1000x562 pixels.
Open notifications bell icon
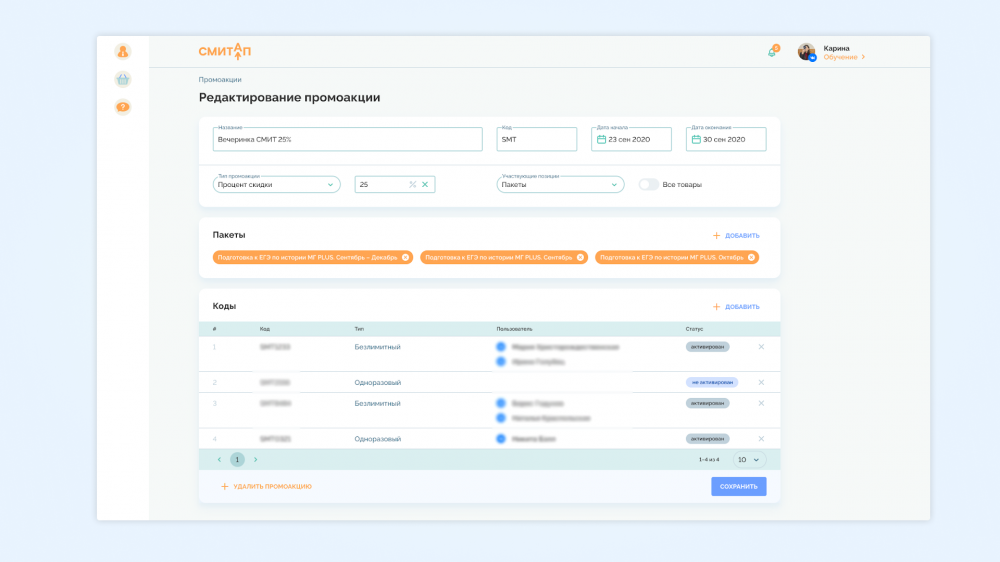point(773,52)
